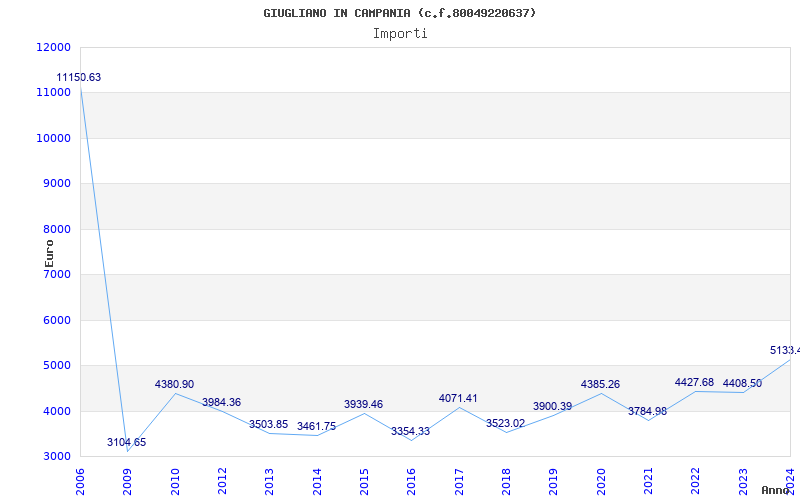Viewport: 800px width, 500px height.
Task: Click the data label 4385.26
Action: (x=600, y=384)
